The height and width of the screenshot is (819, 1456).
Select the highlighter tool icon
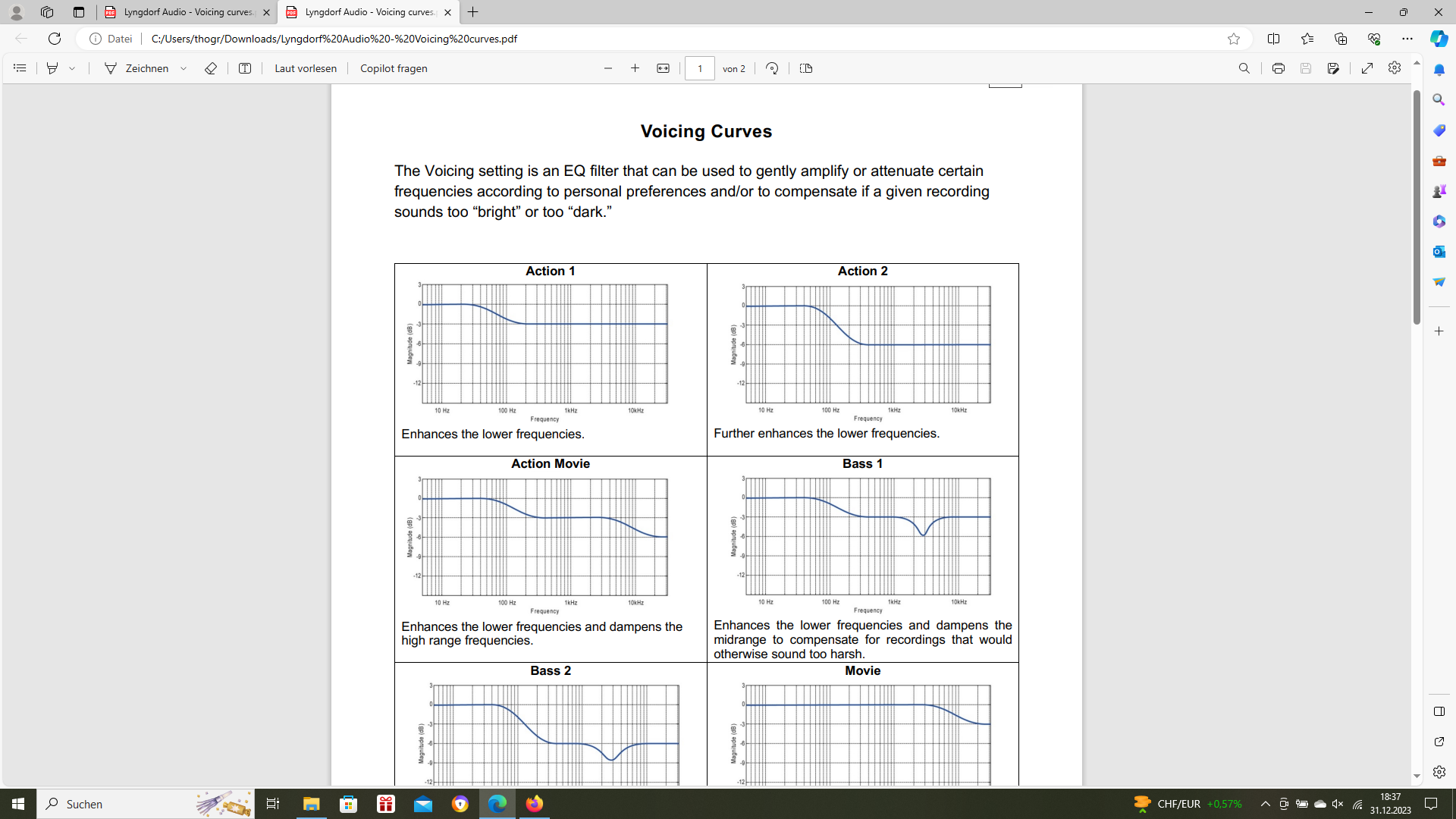click(52, 68)
